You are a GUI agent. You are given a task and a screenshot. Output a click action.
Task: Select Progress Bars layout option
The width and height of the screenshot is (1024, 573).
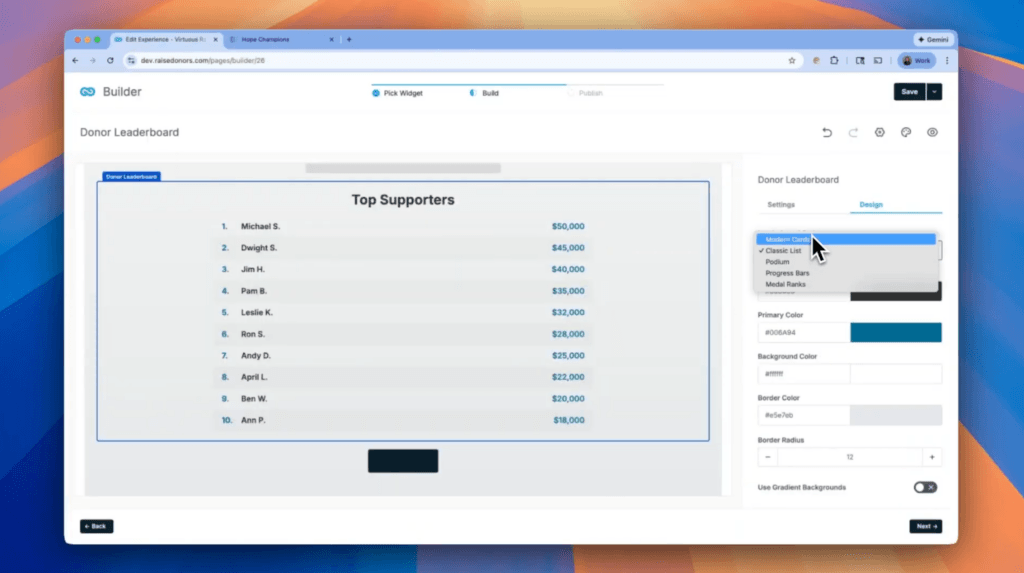pos(846,273)
